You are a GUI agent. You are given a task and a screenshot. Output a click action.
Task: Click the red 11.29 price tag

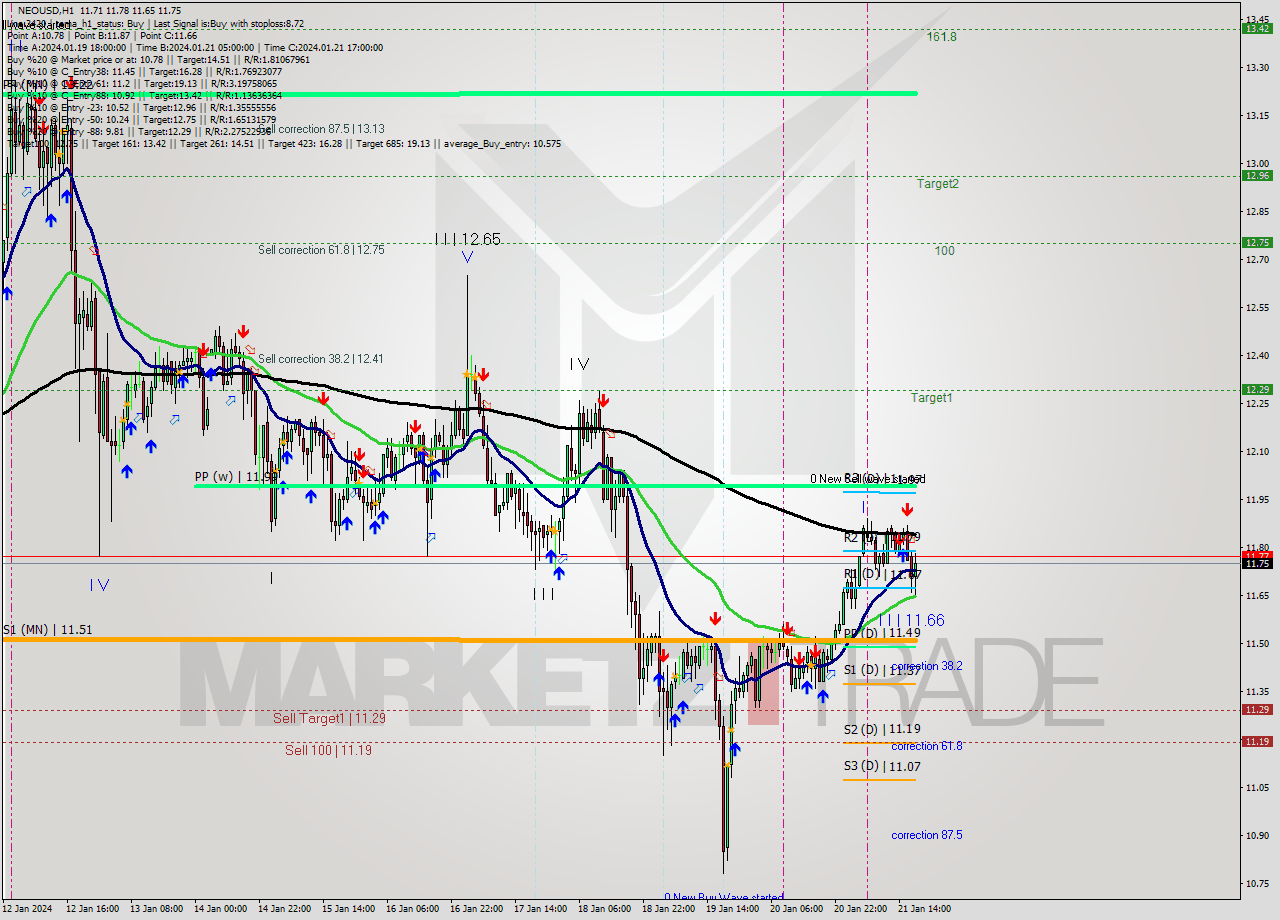pos(1256,709)
